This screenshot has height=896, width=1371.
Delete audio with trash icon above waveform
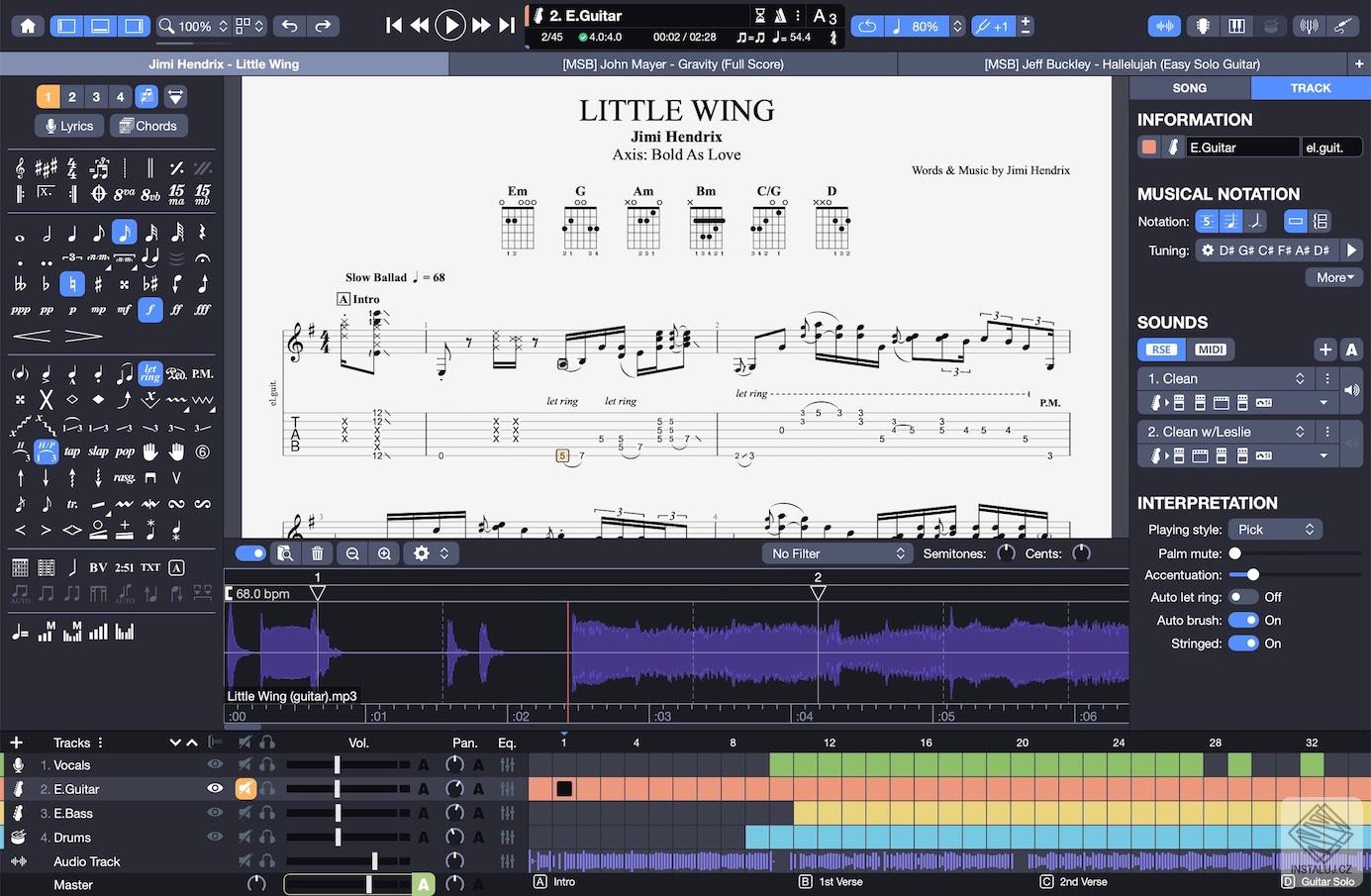point(317,553)
